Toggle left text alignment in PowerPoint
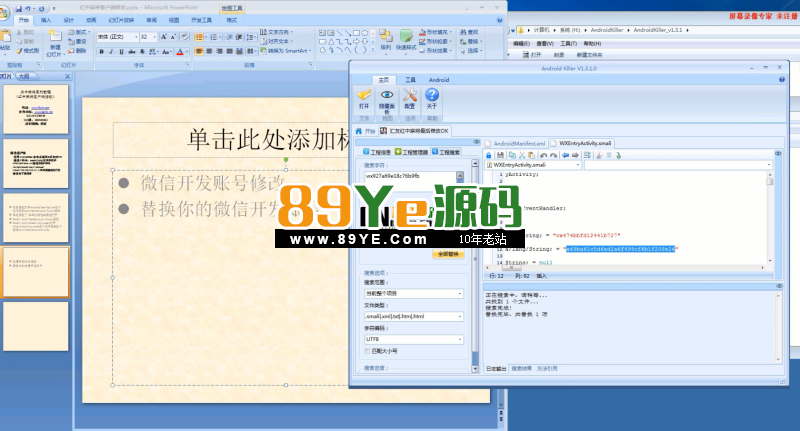Image resolution: width=800 pixels, height=431 pixels. pyautogui.click(x=199, y=51)
